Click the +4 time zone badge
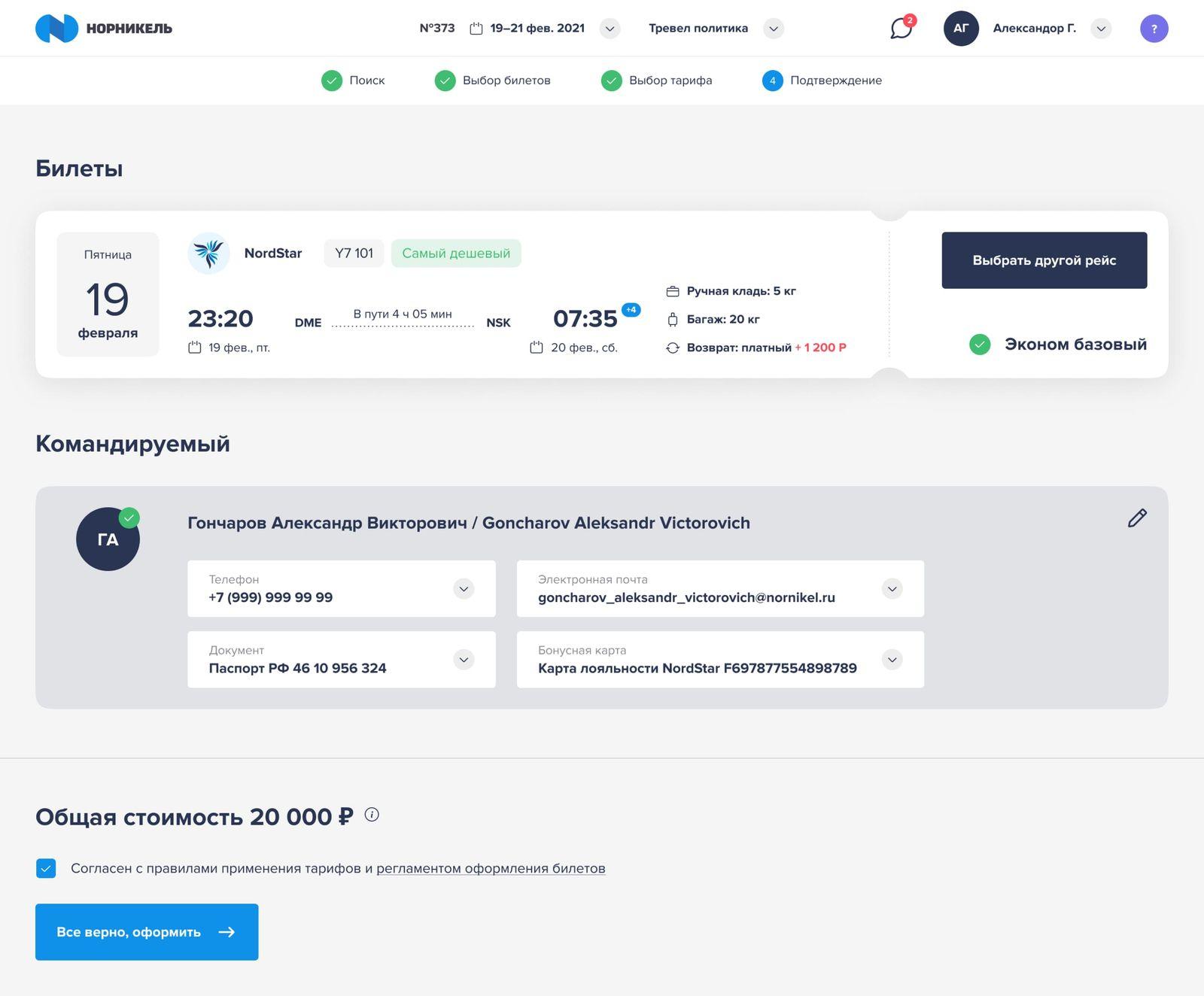 pos(631,310)
